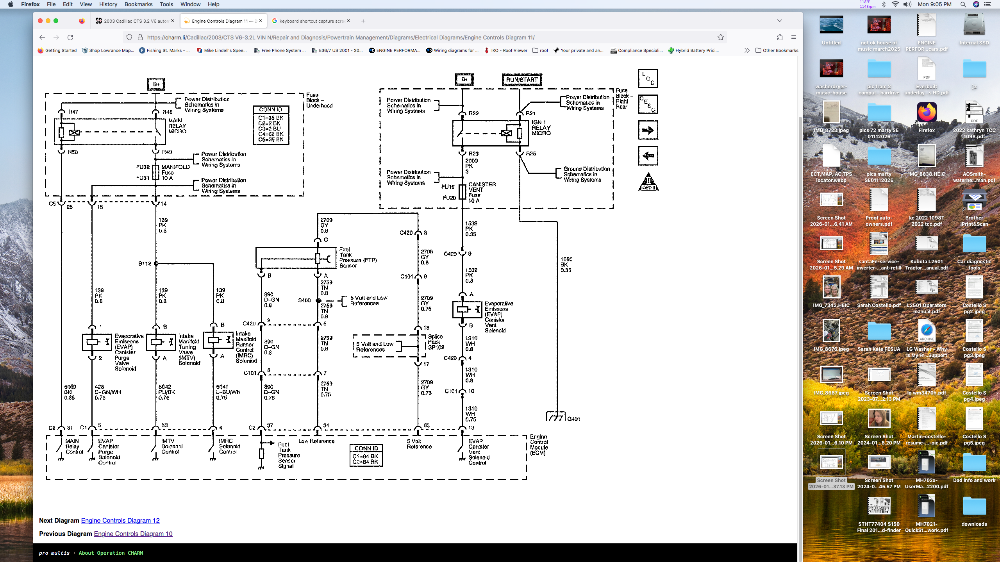Click the browser back arrow button

(x=42, y=37)
